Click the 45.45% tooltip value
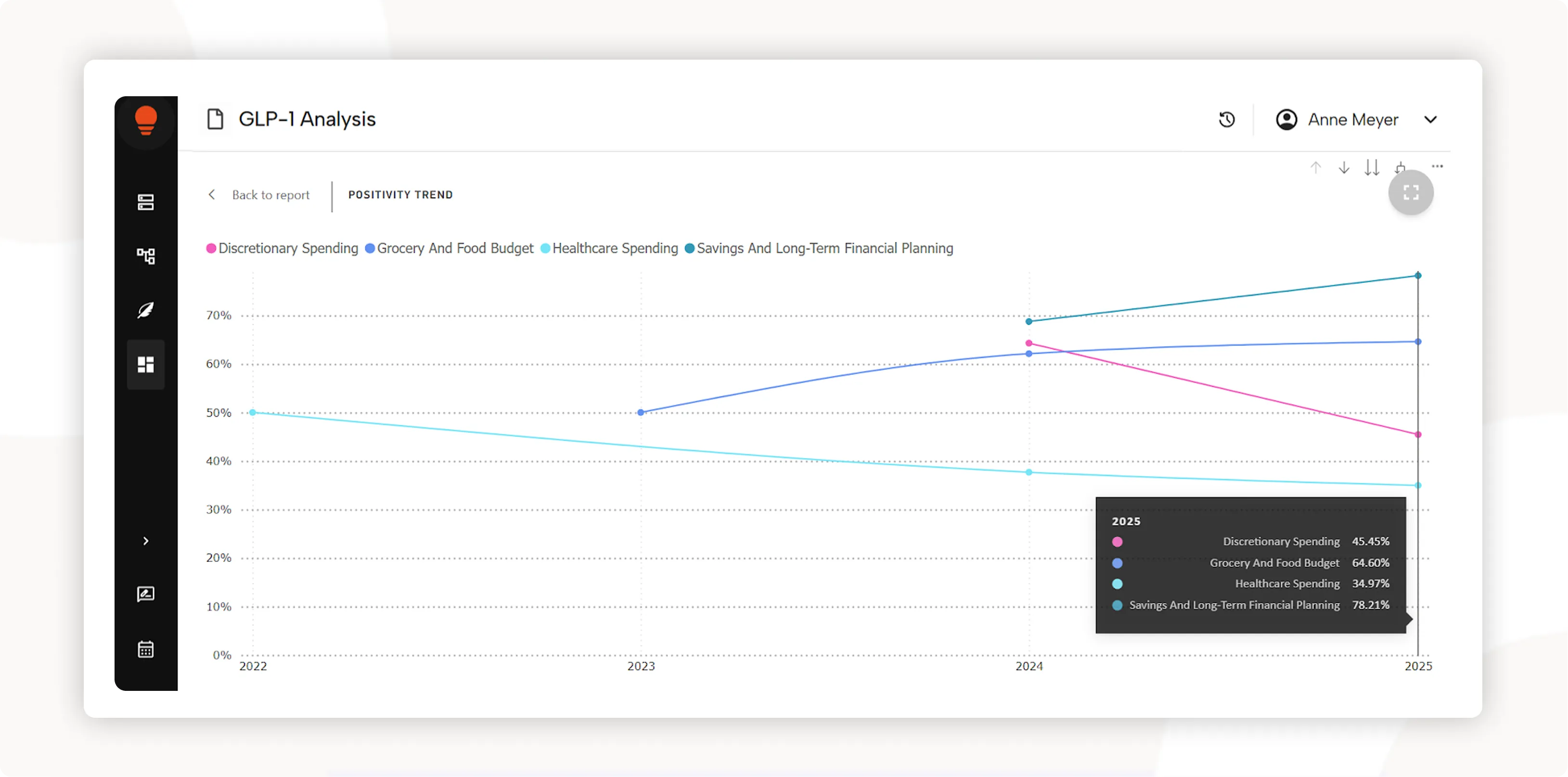The width and height of the screenshot is (1568, 777). (x=1371, y=542)
